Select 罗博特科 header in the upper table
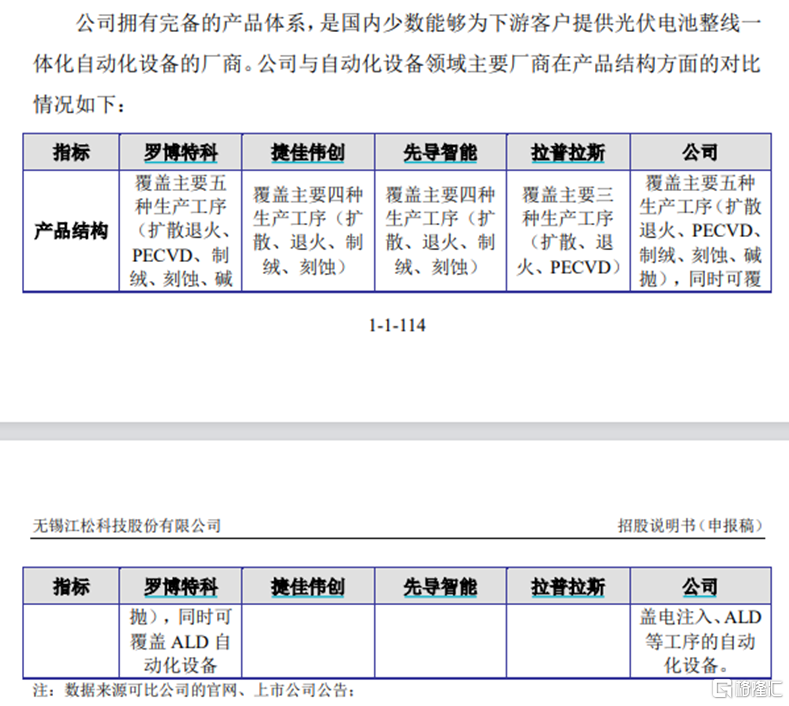The width and height of the screenshot is (789, 706). click(181, 152)
